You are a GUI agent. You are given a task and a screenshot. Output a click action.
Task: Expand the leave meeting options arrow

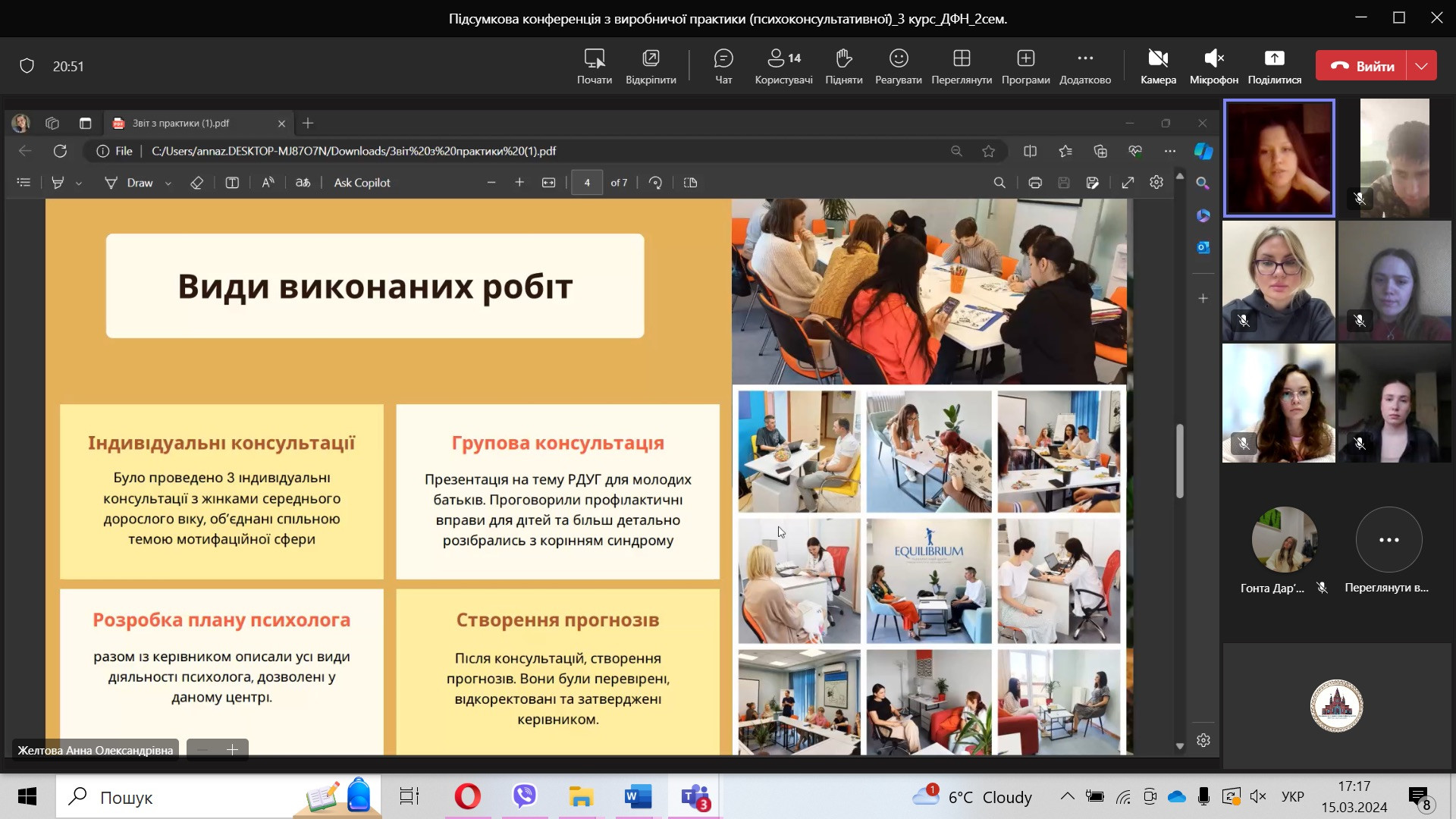click(1422, 66)
